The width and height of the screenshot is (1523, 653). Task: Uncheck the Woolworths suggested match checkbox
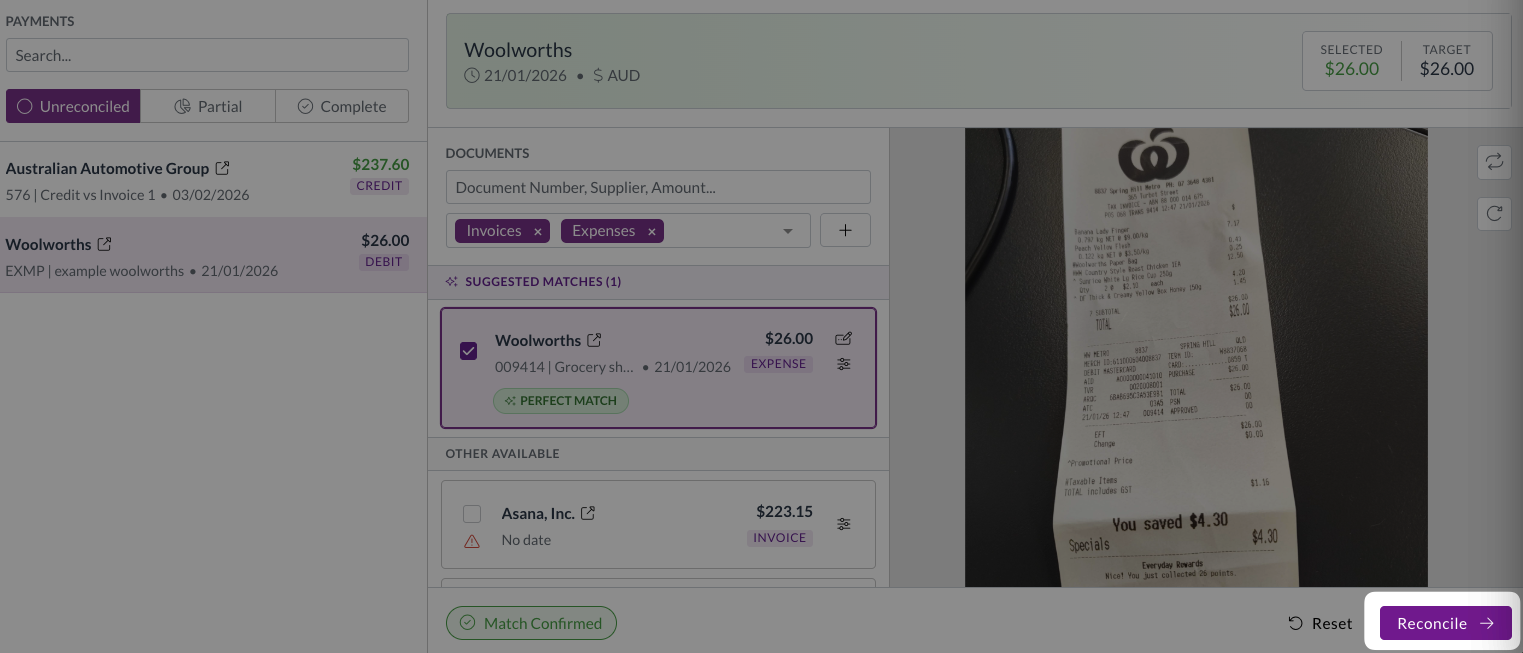pos(468,351)
